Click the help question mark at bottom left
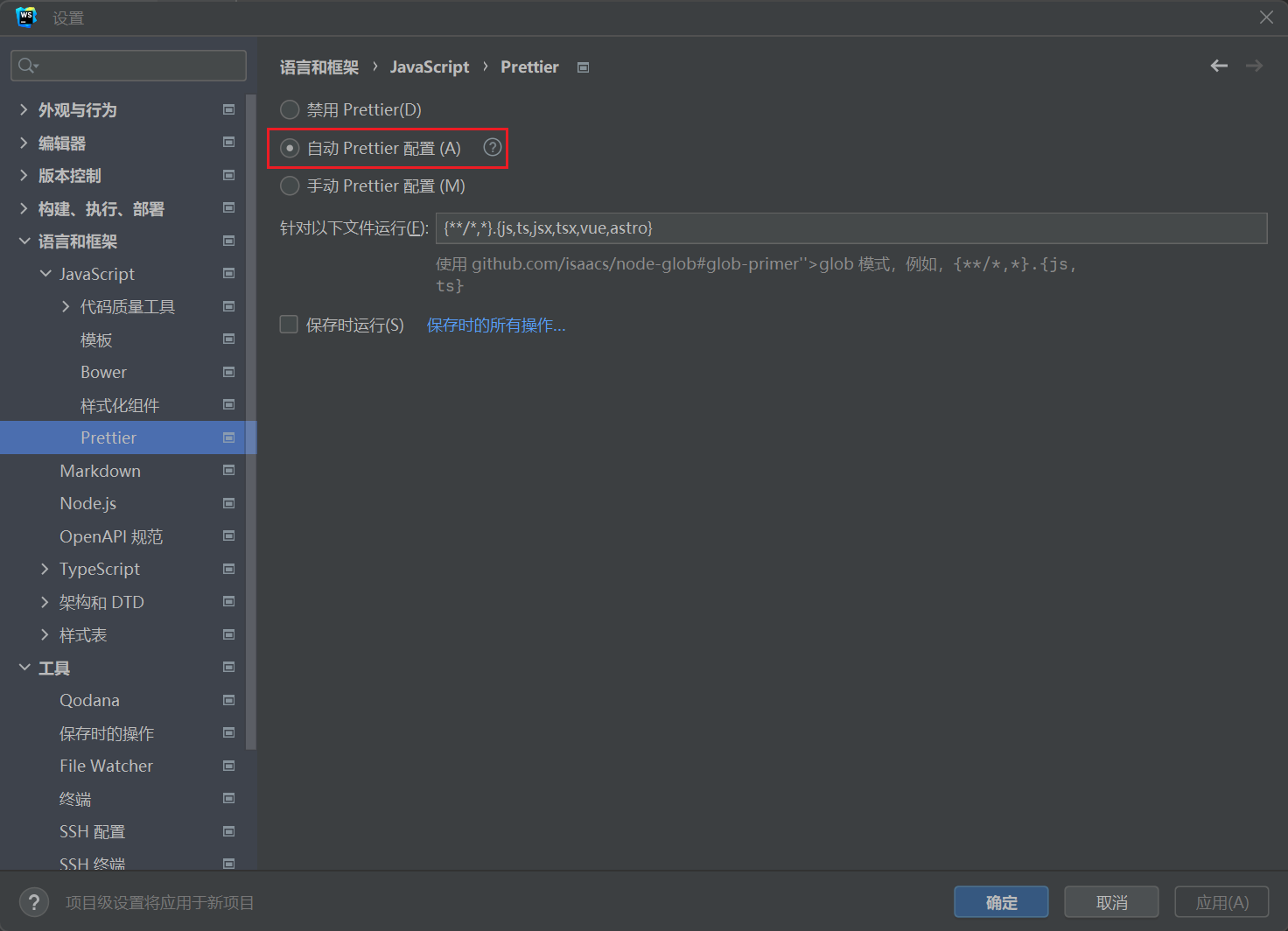This screenshot has width=1288, height=931. pos(34,902)
